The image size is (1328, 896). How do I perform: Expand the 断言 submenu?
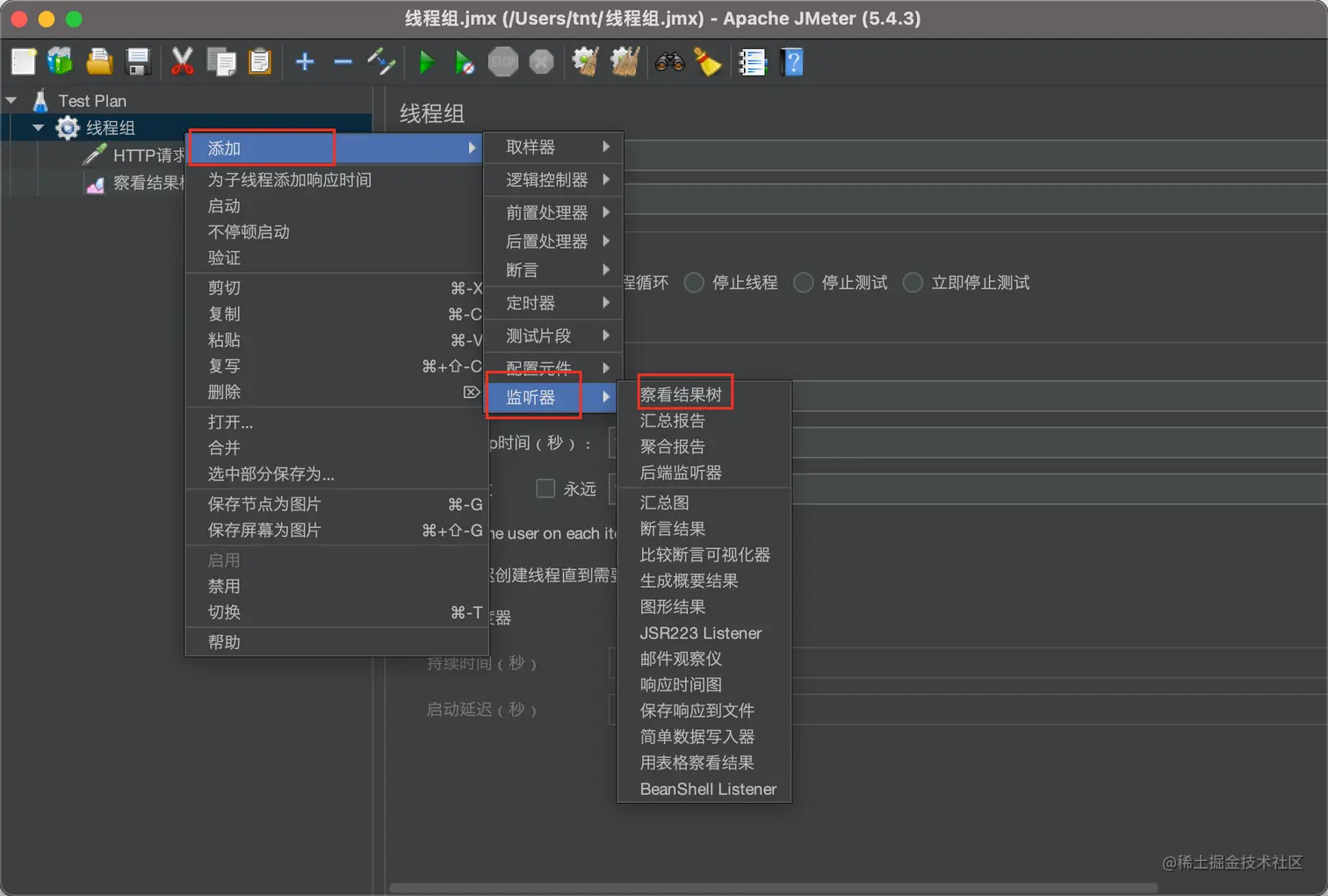tap(553, 270)
